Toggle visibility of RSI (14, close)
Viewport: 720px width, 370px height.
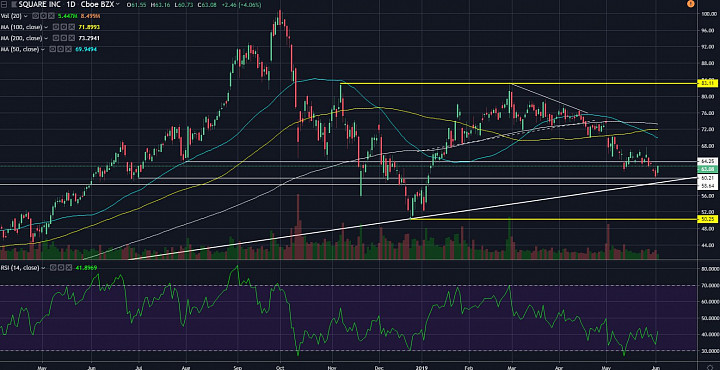(x=53, y=268)
